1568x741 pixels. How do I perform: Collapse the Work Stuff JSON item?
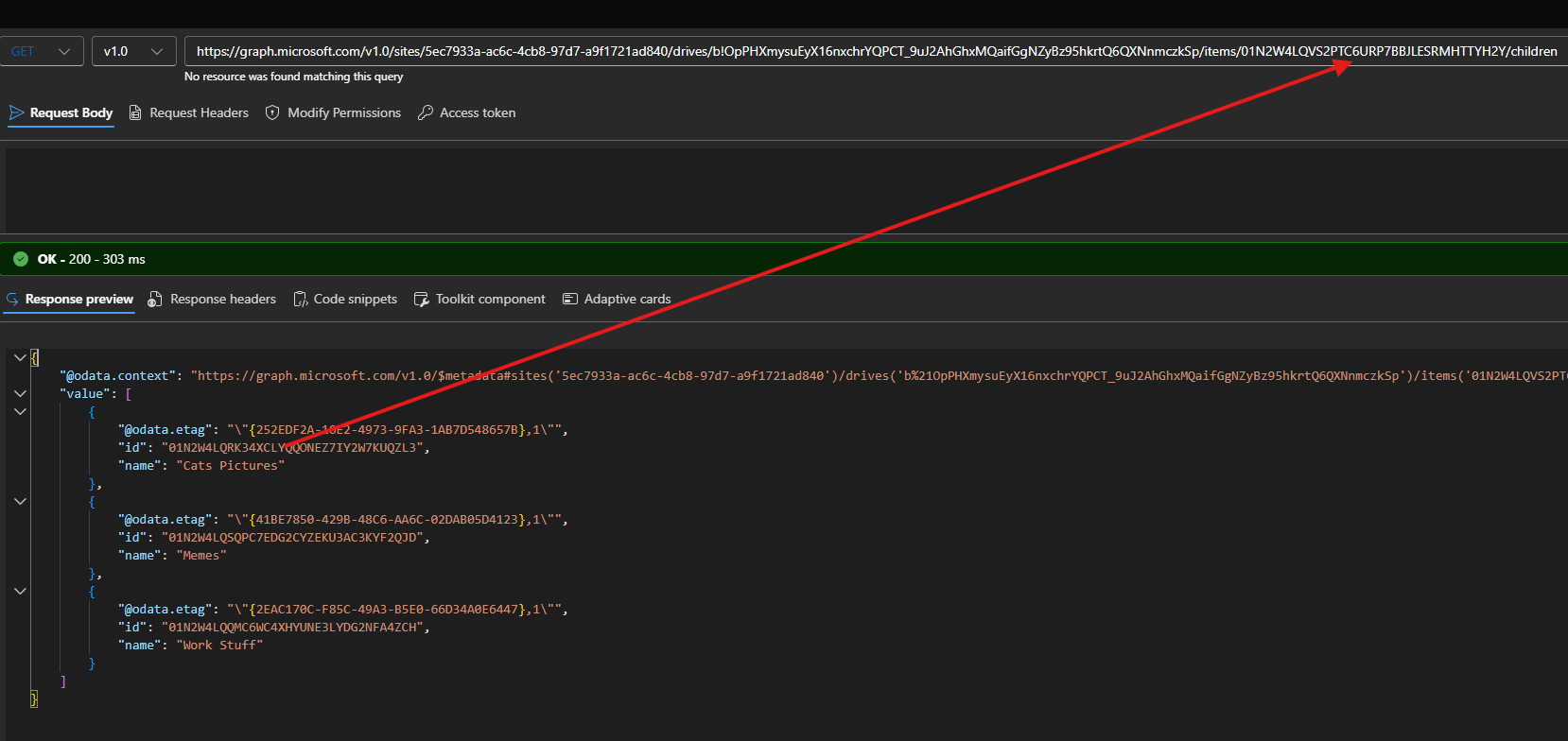[x=20, y=591]
